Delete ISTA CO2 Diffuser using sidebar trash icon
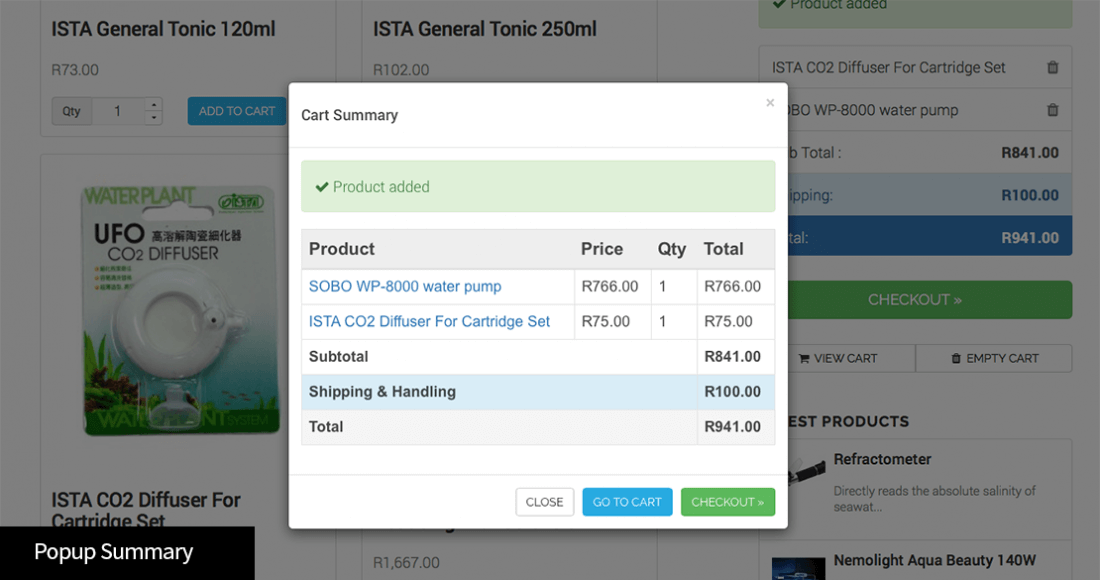Viewport: 1100px width, 580px height. click(x=1052, y=68)
